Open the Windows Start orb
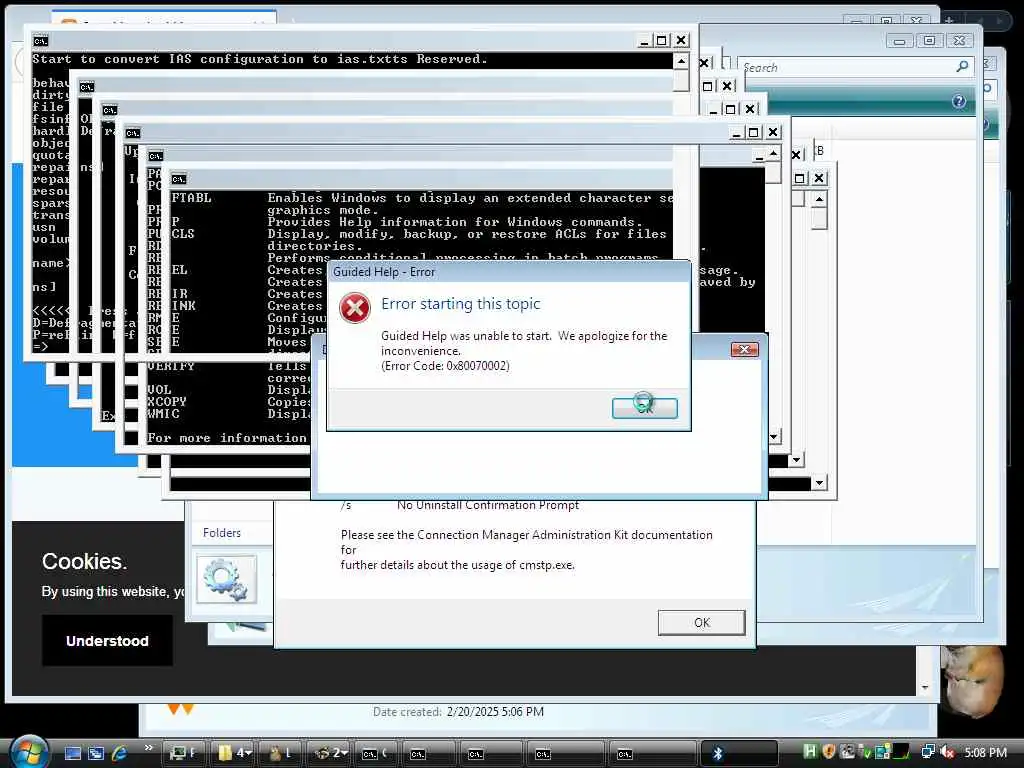 30,752
